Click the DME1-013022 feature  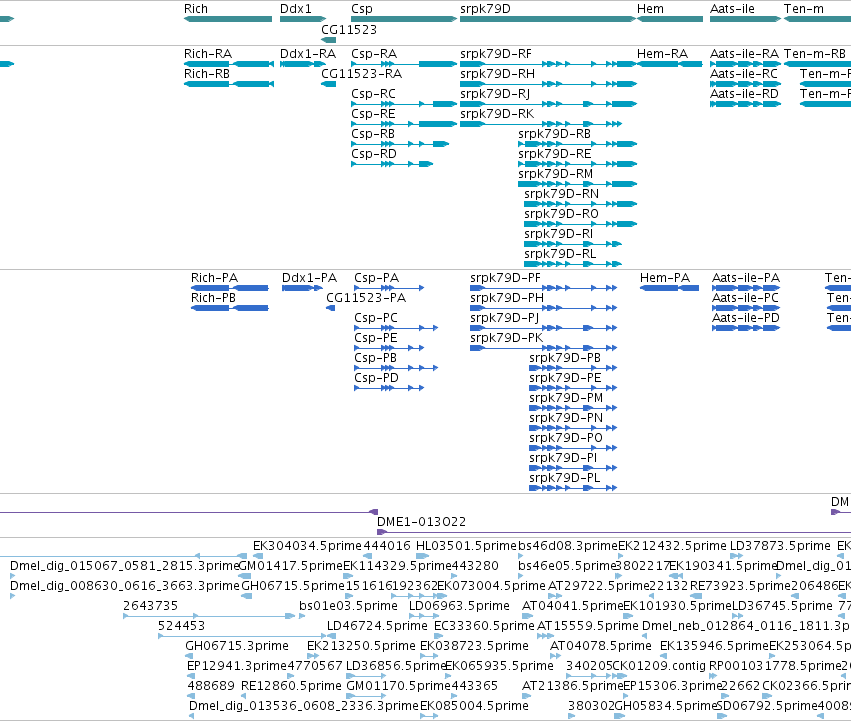click(x=614, y=532)
